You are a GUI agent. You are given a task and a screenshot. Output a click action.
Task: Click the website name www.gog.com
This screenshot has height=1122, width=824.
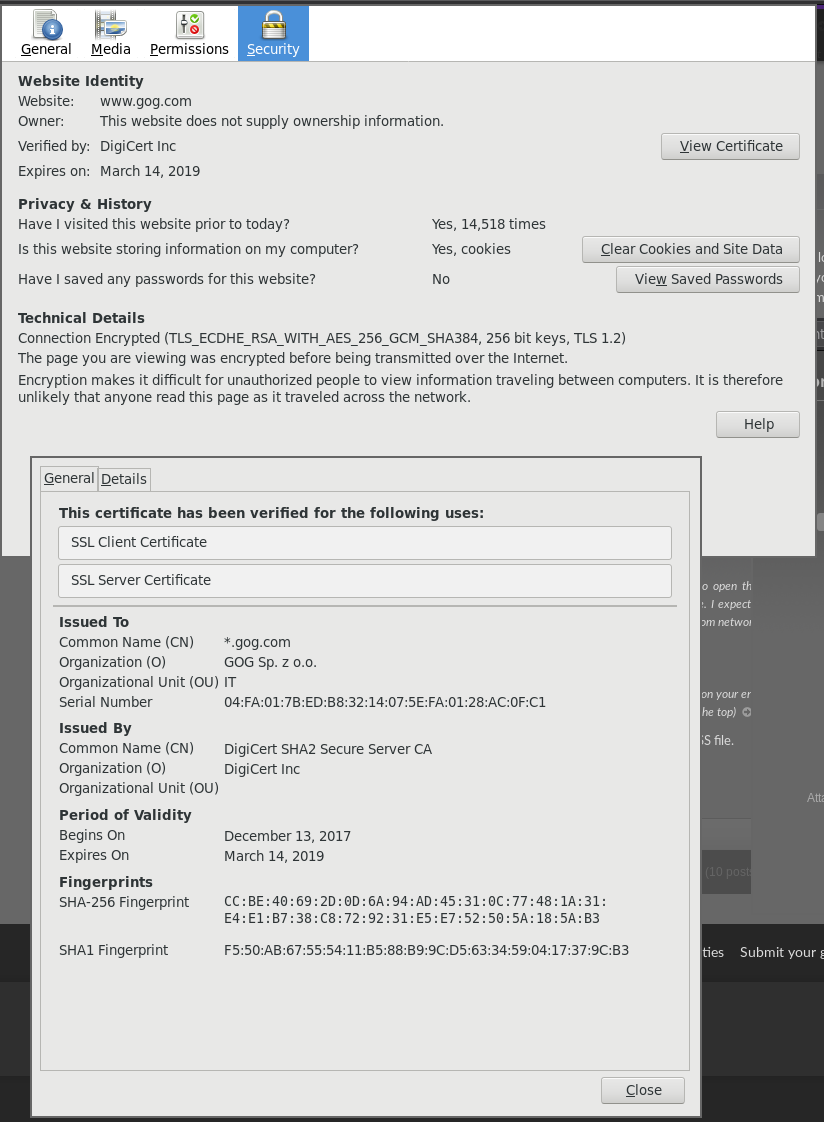click(146, 101)
